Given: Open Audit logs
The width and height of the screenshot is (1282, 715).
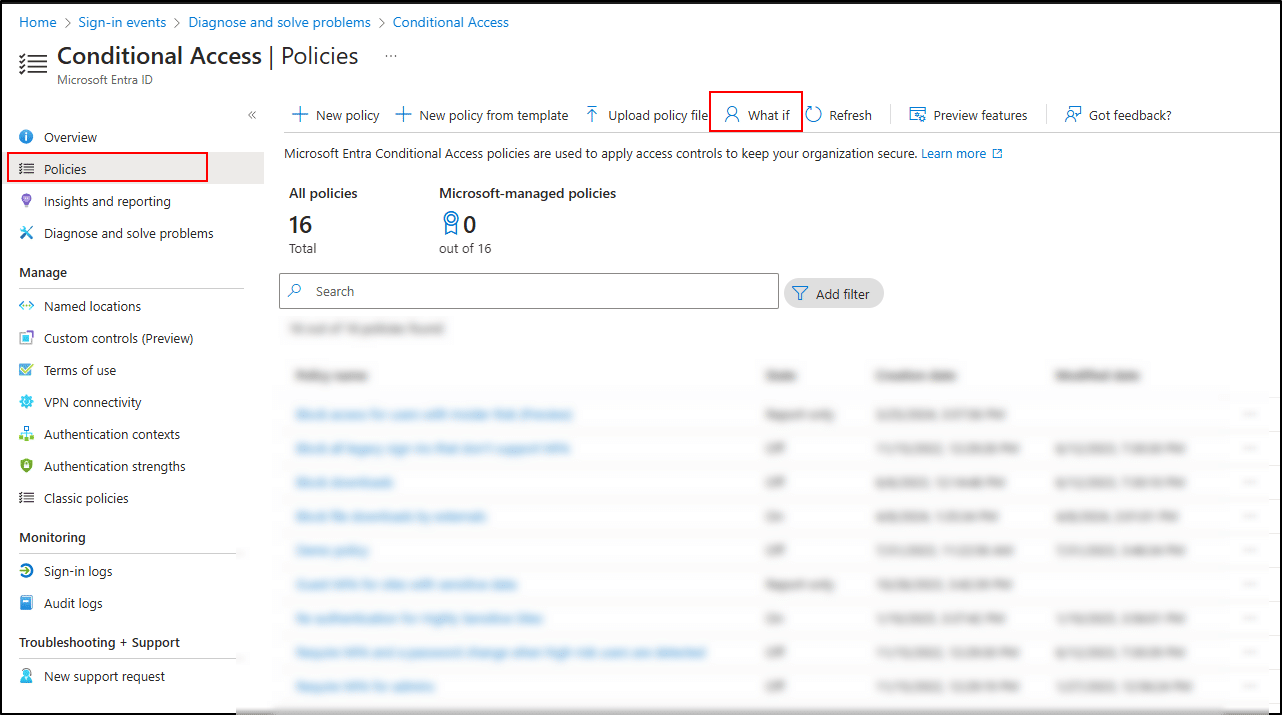Looking at the screenshot, I should [73, 603].
